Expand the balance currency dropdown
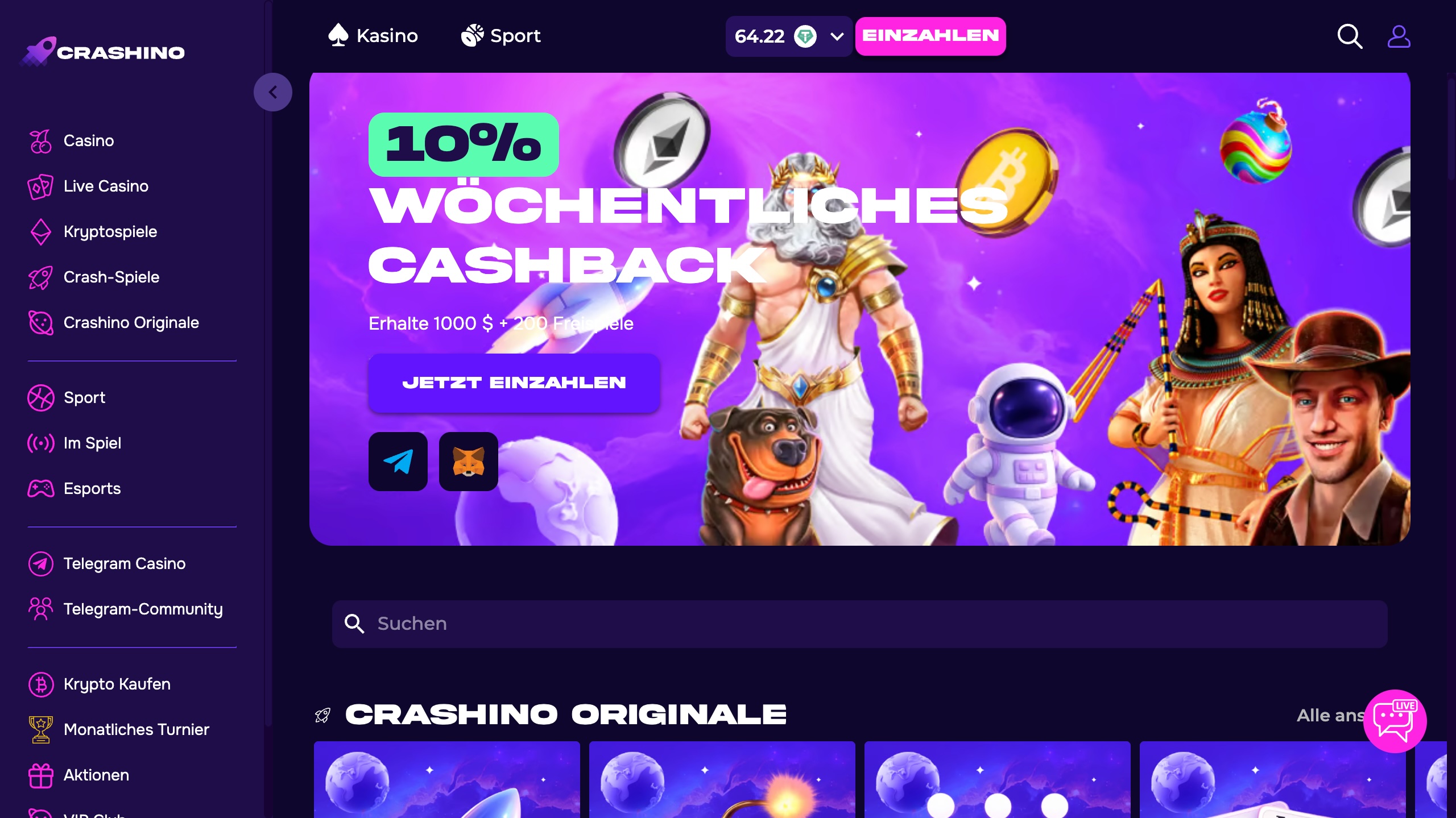 tap(837, 37)
